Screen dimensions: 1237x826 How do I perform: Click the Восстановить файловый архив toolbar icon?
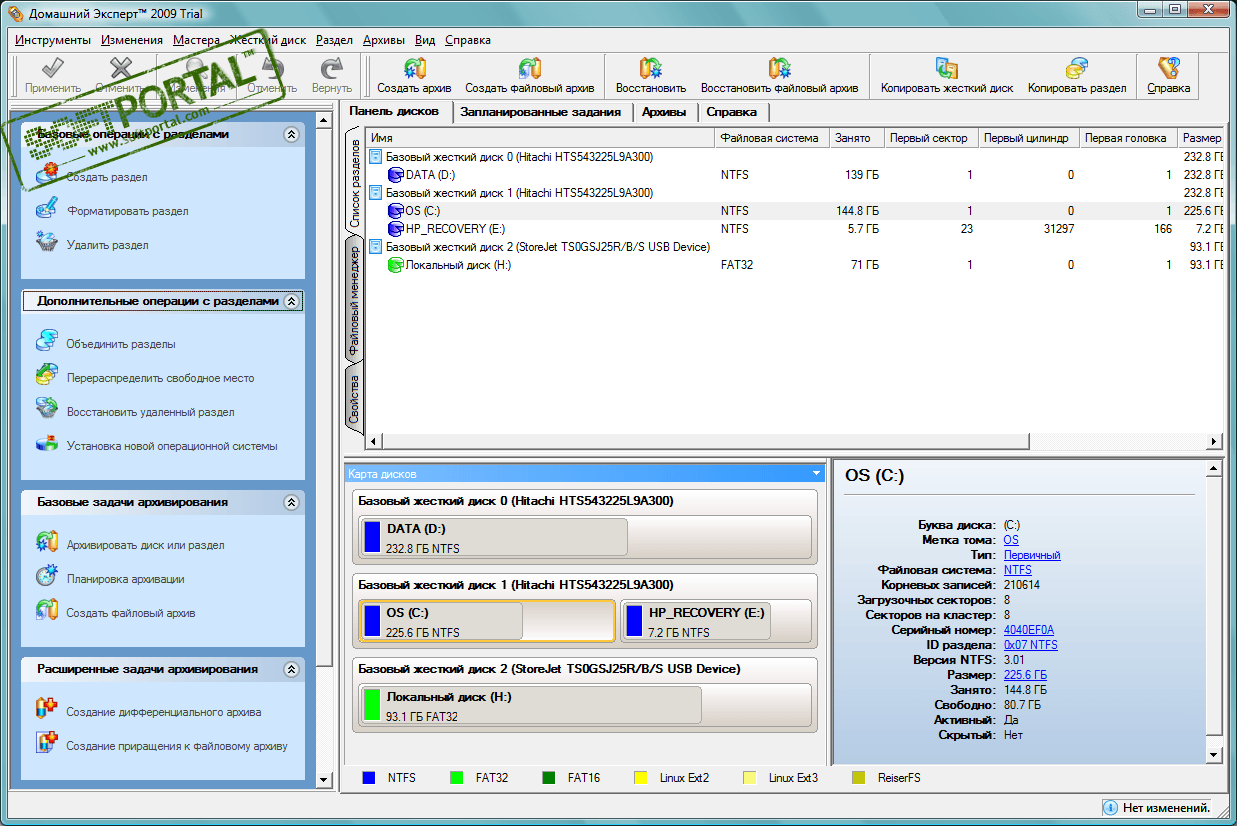pyautogui.click(x=779, y=68)
